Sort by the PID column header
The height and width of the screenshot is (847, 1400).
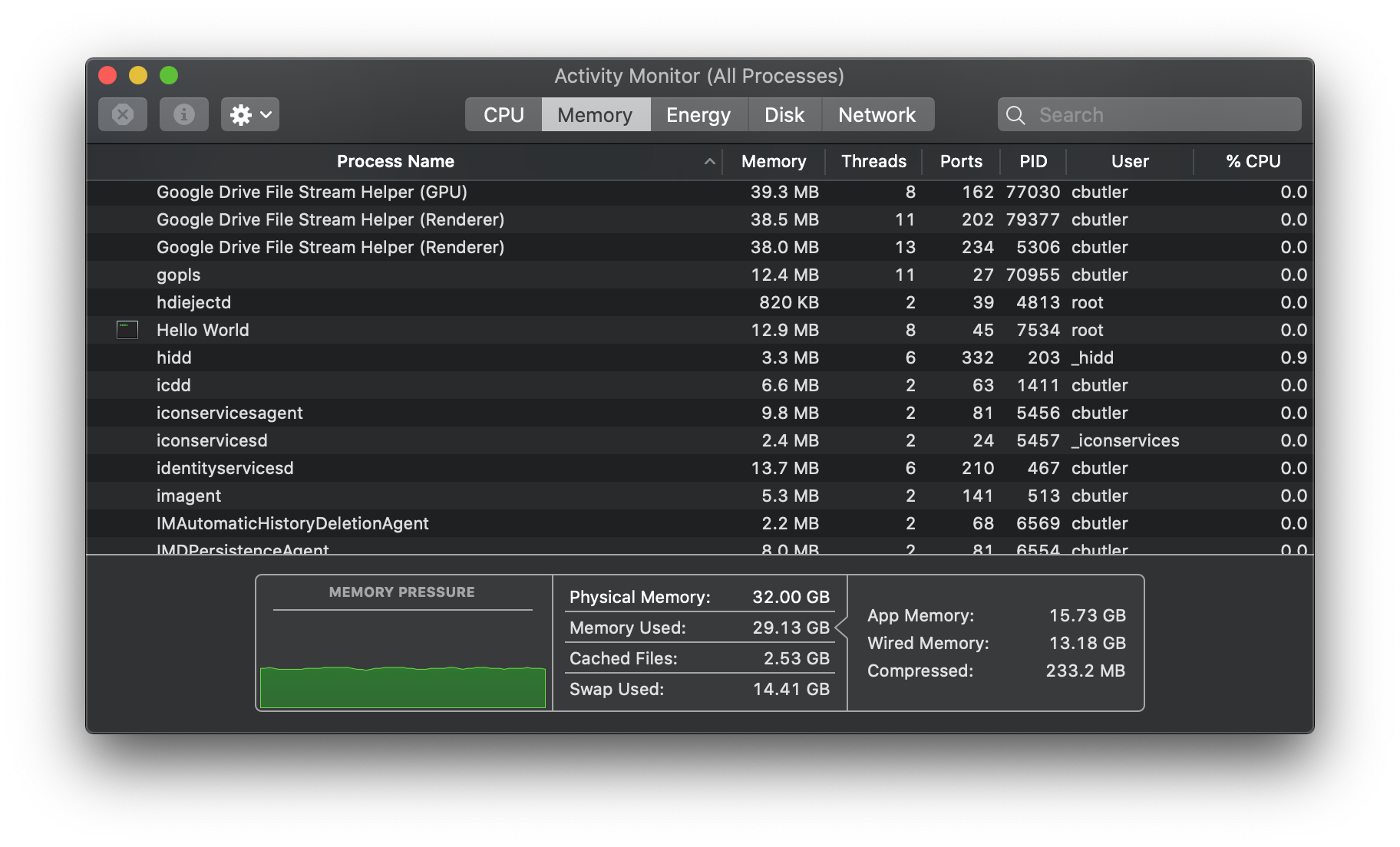[x=1033, y=161]
